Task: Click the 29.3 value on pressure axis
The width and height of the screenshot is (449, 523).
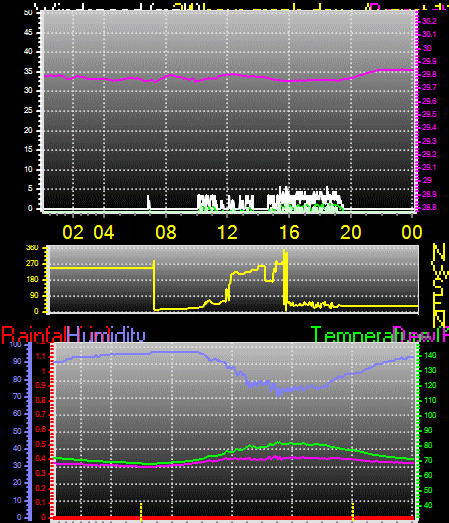Action: (429, 141)
